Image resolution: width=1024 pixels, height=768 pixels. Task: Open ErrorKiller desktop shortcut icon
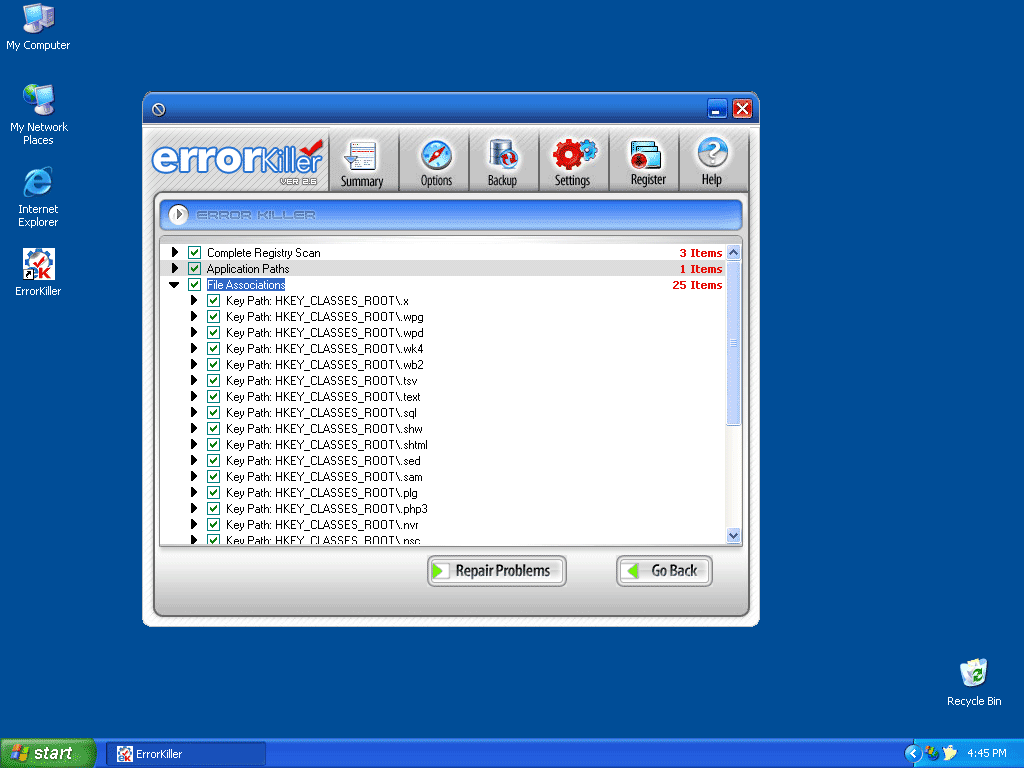[x=38, y=266]
